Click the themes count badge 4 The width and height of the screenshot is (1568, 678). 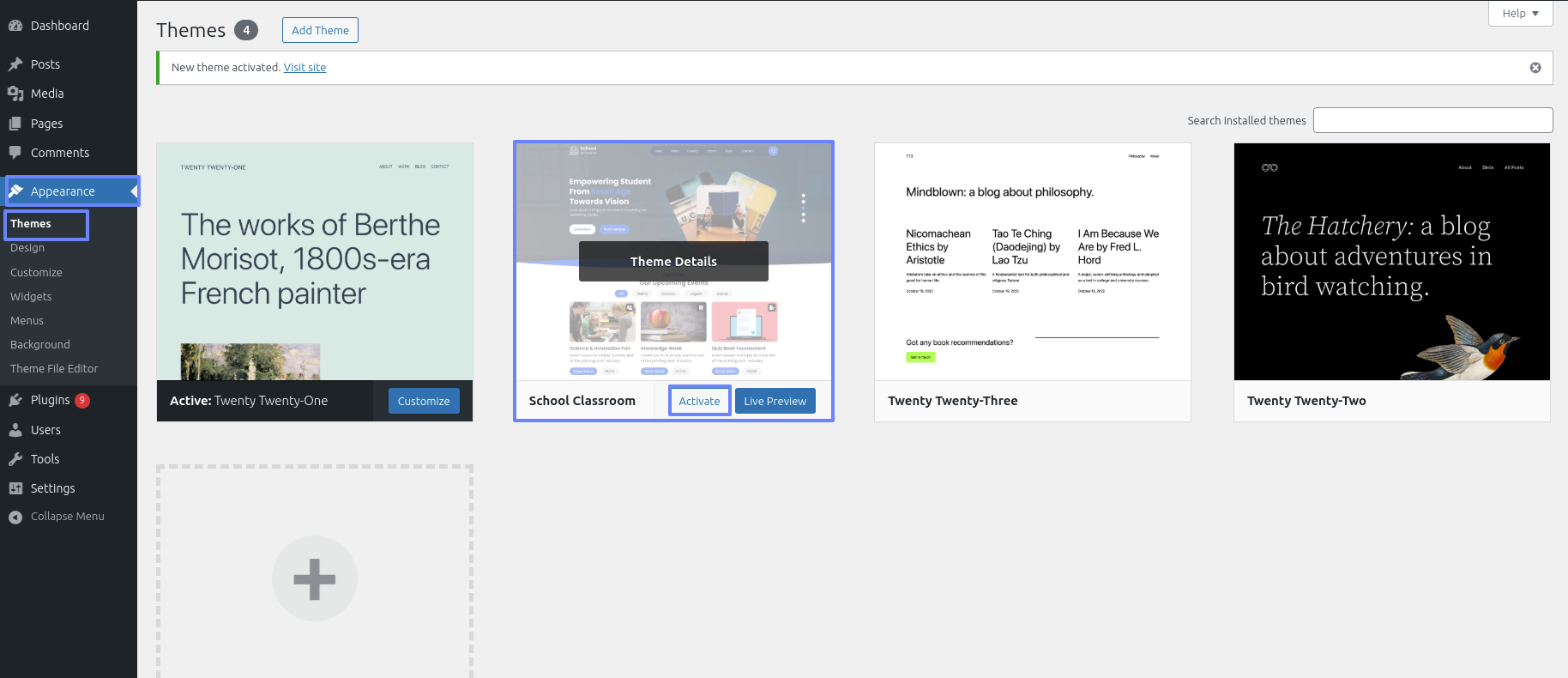[246, 30]
